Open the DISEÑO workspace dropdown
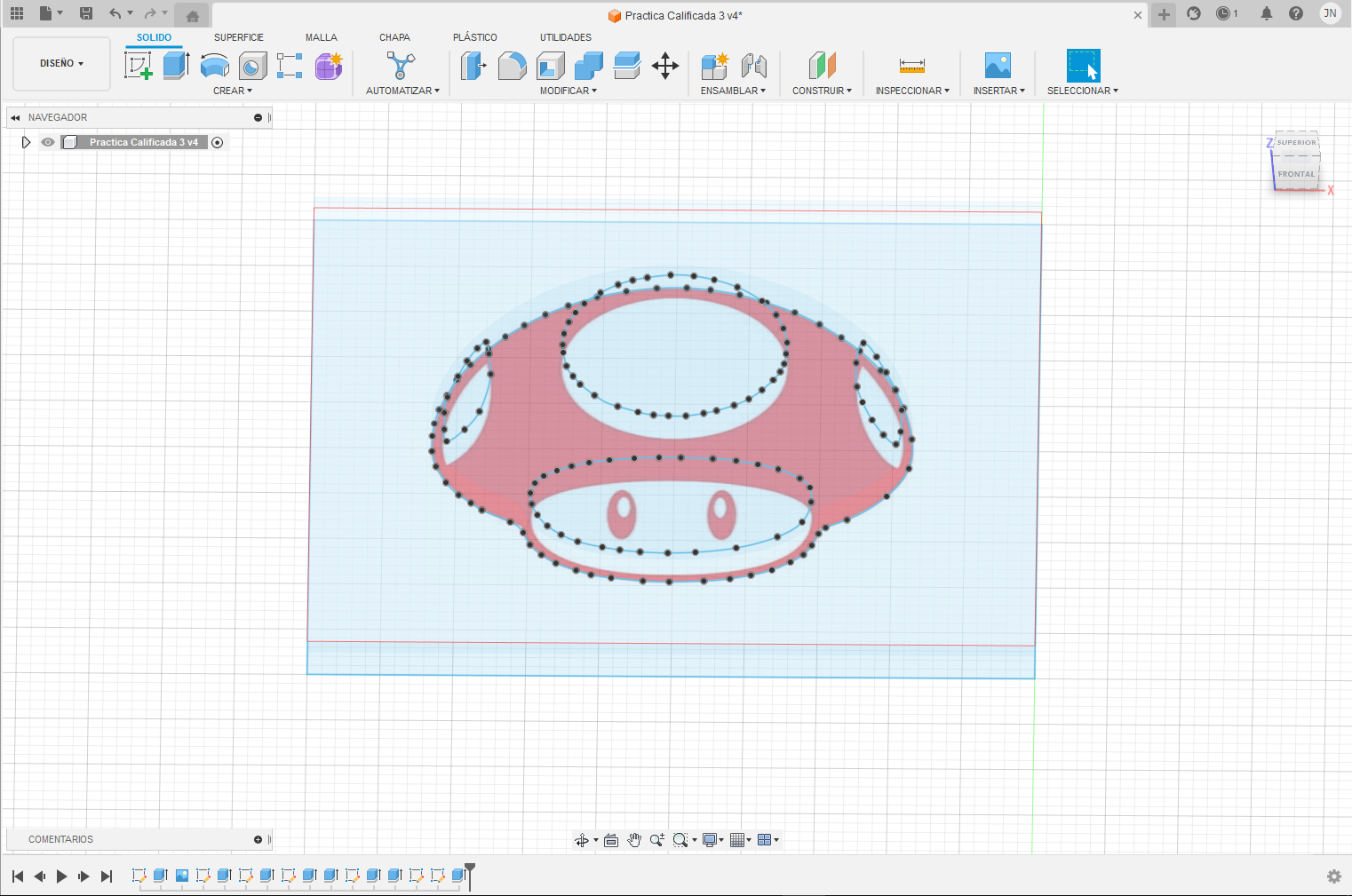Viewport: 1352px width, 896px height. (x=61, y=64)
